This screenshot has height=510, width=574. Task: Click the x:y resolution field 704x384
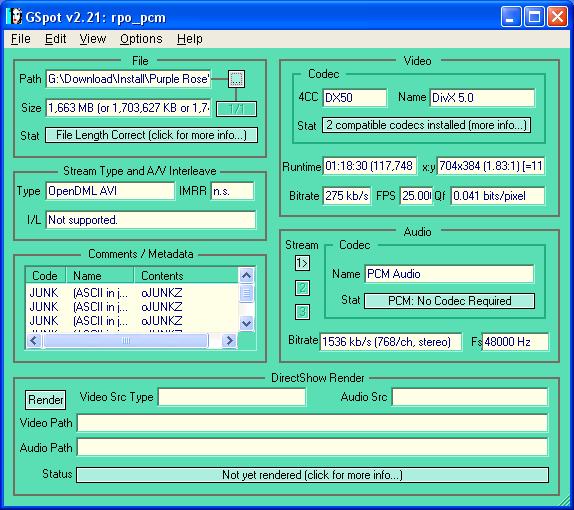pos(491,166)
